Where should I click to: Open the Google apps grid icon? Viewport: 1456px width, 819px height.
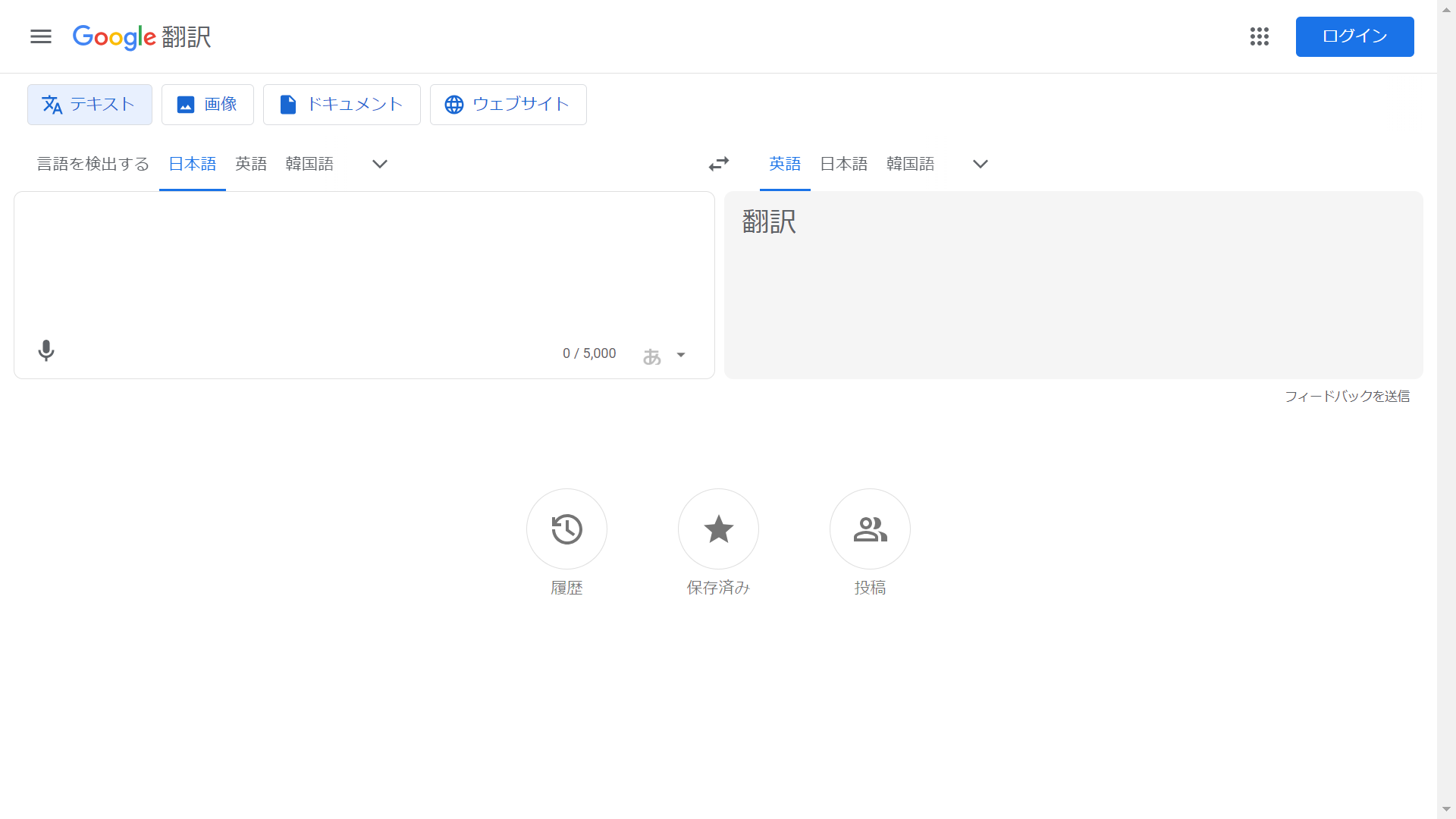point(1259,36)
